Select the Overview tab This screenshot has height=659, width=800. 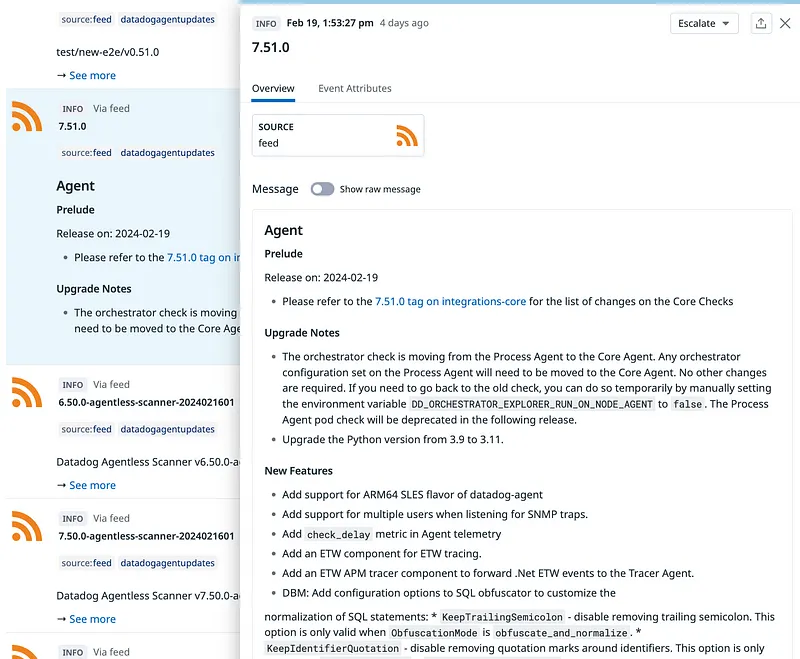pyautogui.click(x=273, y=88)
